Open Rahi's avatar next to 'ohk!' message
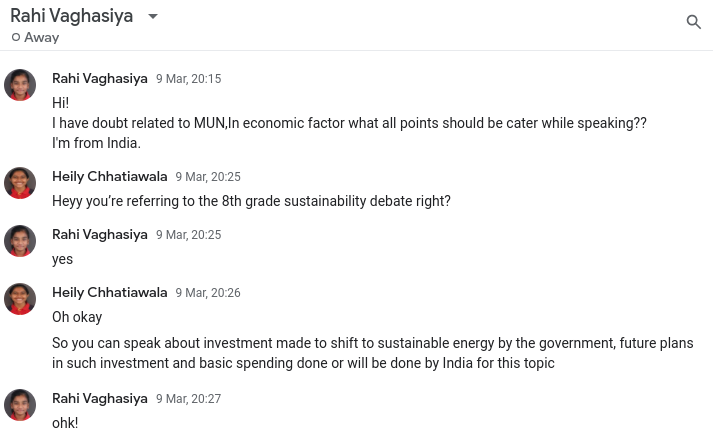 tap(20, 405)
